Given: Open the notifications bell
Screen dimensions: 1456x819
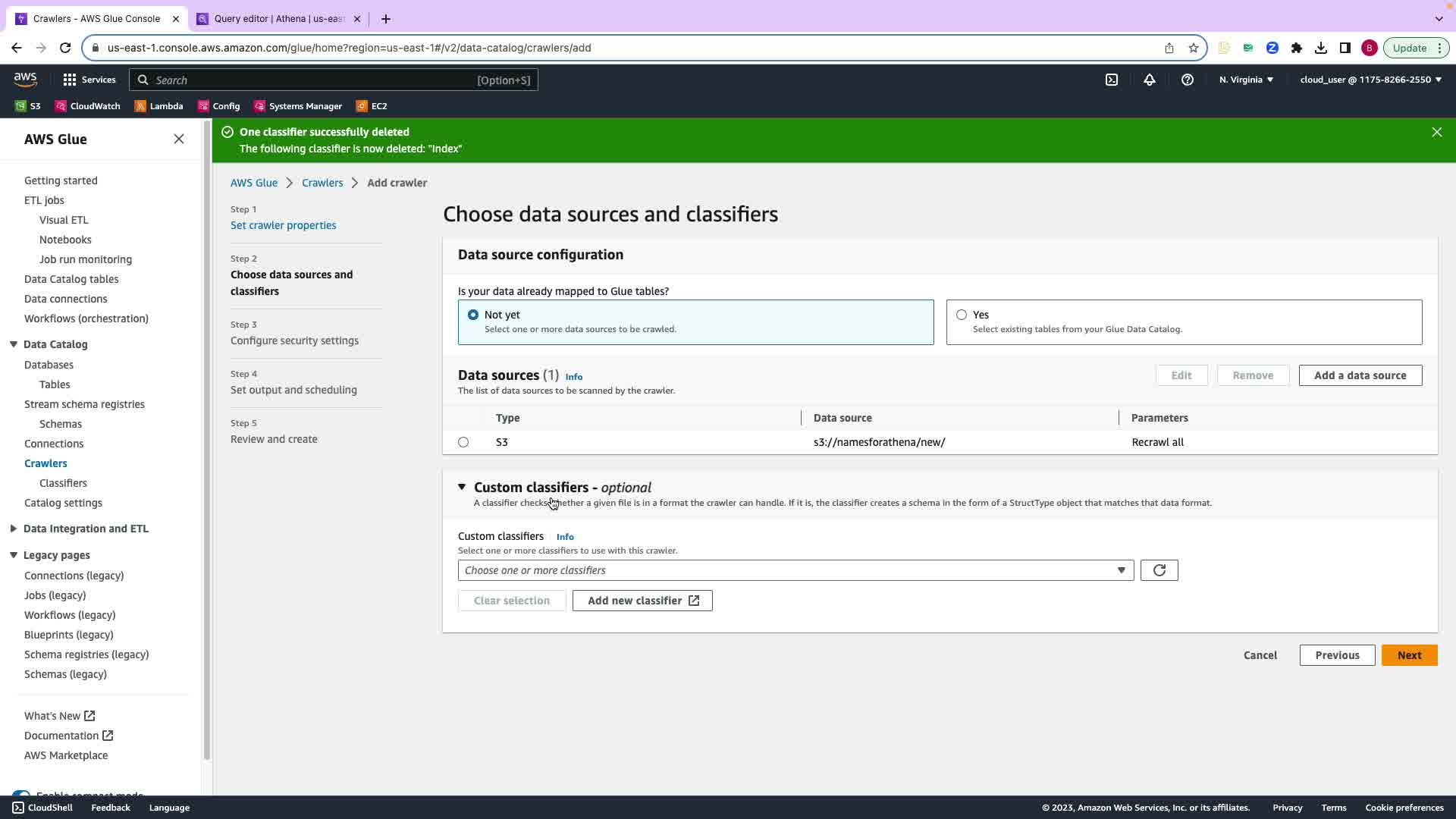Looking at the screenshot, I should pyautogui.click(x=1150, y=80).
